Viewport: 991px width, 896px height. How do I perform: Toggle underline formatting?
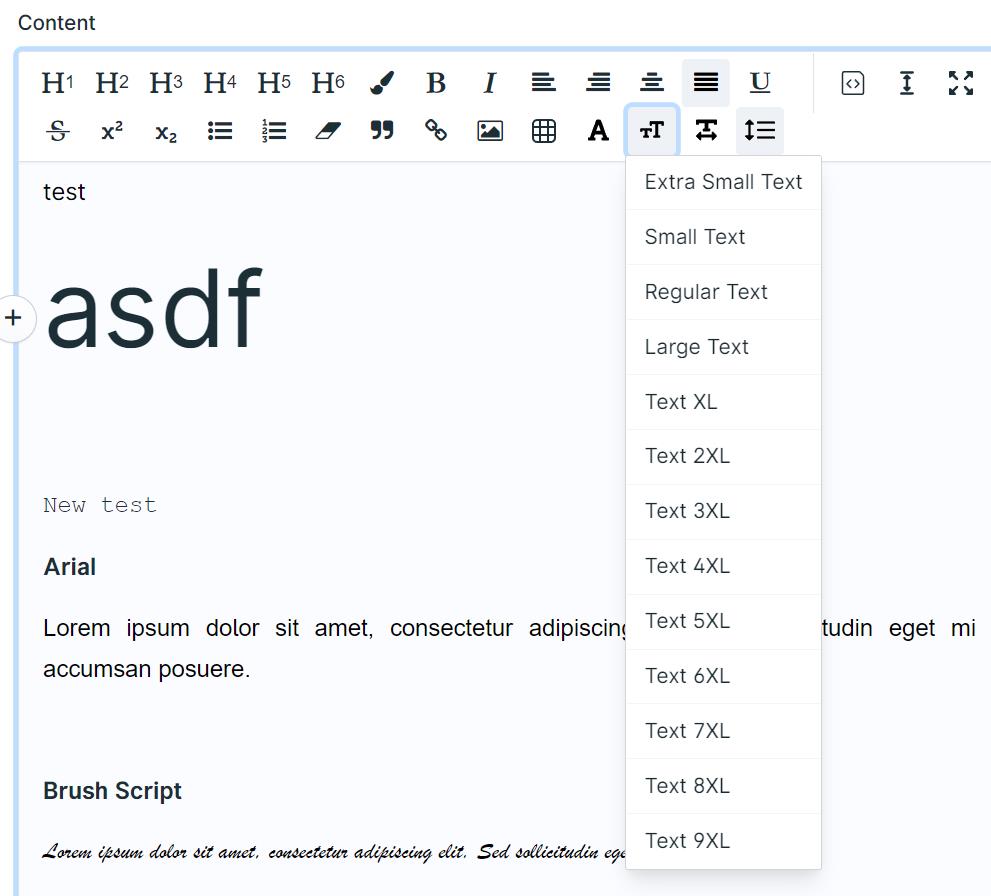(x=760, y=83)
